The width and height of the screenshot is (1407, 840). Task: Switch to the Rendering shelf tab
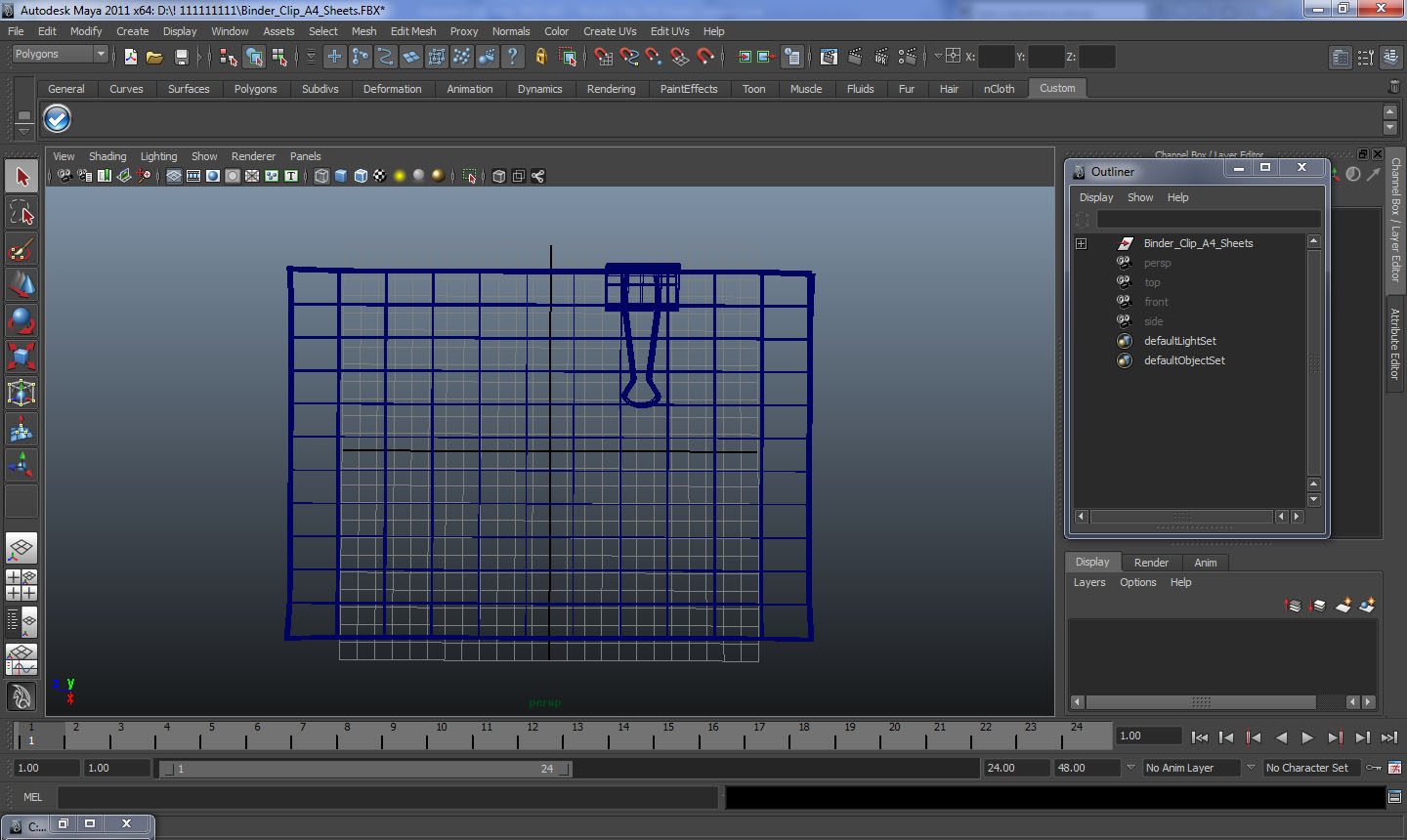(x=611, y=89)
